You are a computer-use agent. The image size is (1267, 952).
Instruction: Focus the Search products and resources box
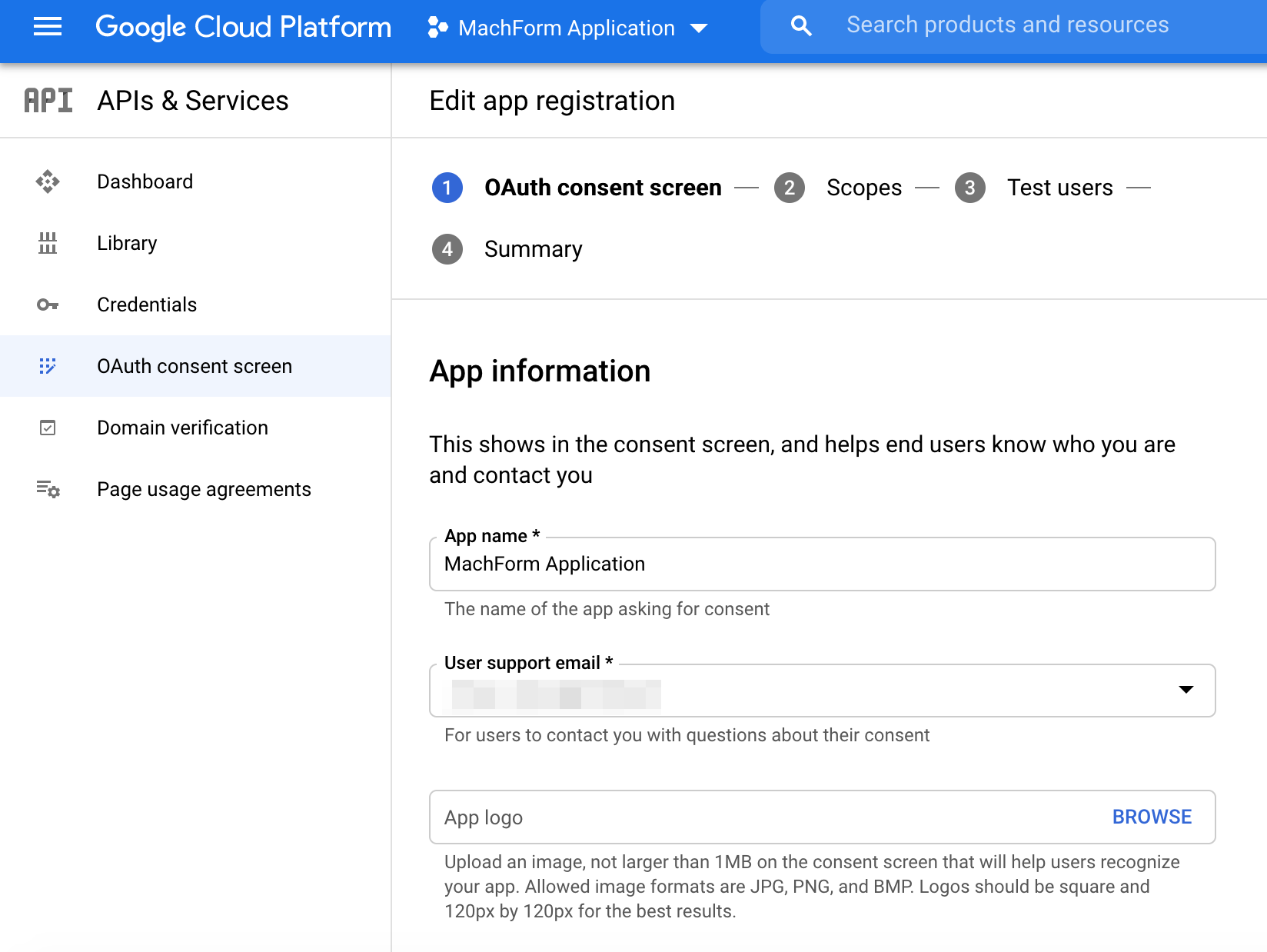click(1007, 25)
